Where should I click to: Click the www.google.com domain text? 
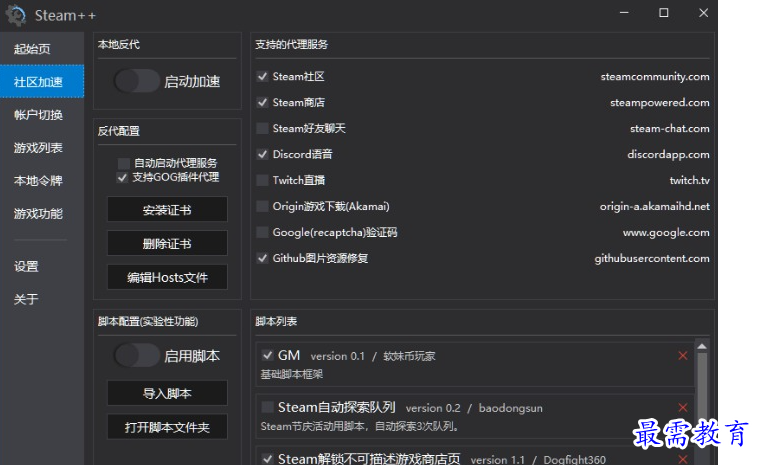point(666,233)
